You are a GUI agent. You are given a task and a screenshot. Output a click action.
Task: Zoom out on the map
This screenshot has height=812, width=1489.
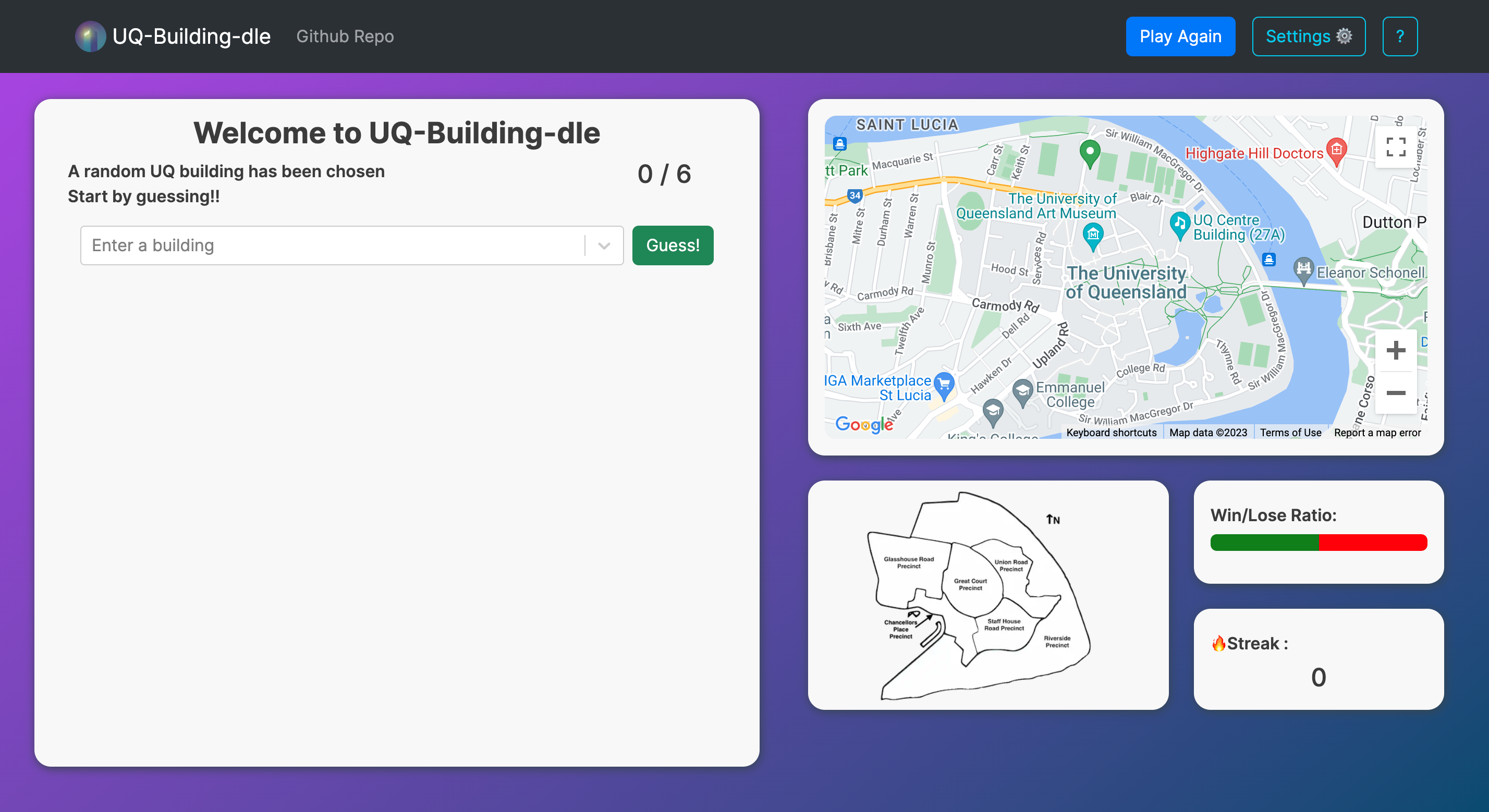point(1395,393)
